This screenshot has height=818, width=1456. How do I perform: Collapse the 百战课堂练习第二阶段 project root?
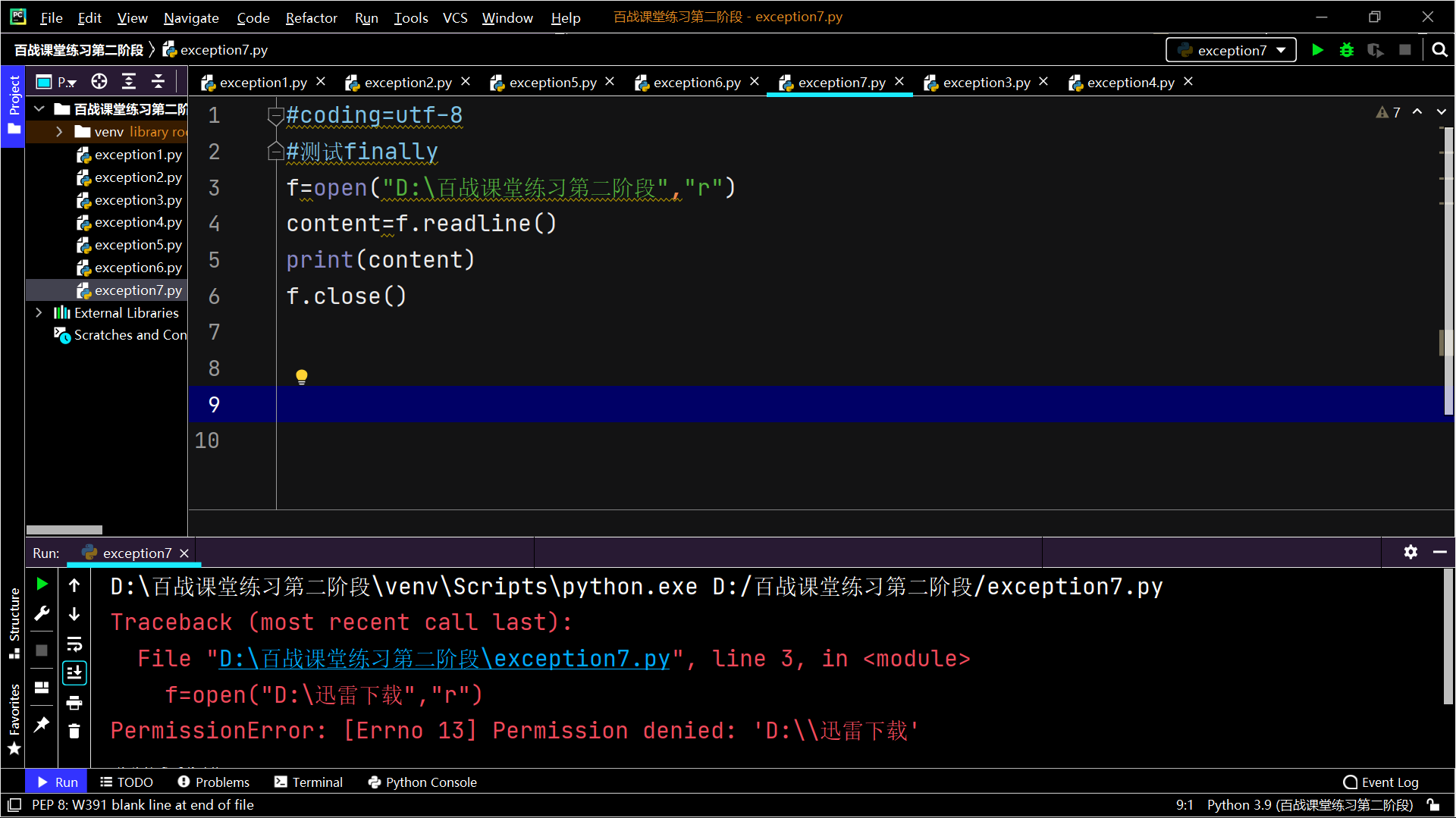pos(39,109)
